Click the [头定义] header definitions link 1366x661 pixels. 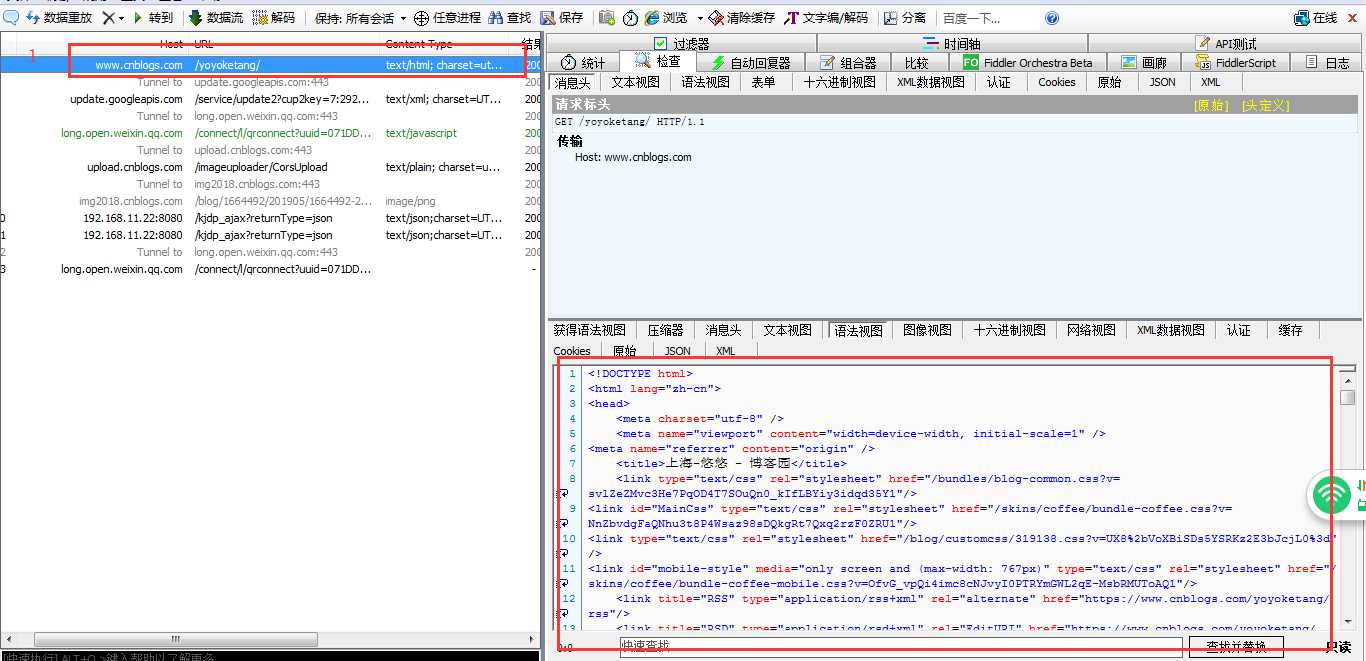[x=1265, y=105]
